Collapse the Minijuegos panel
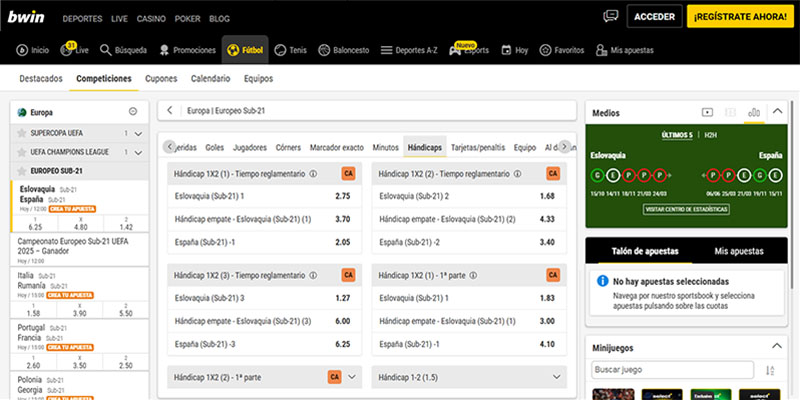The height and width of the screenshot is (400, 800). pos(777,346)
